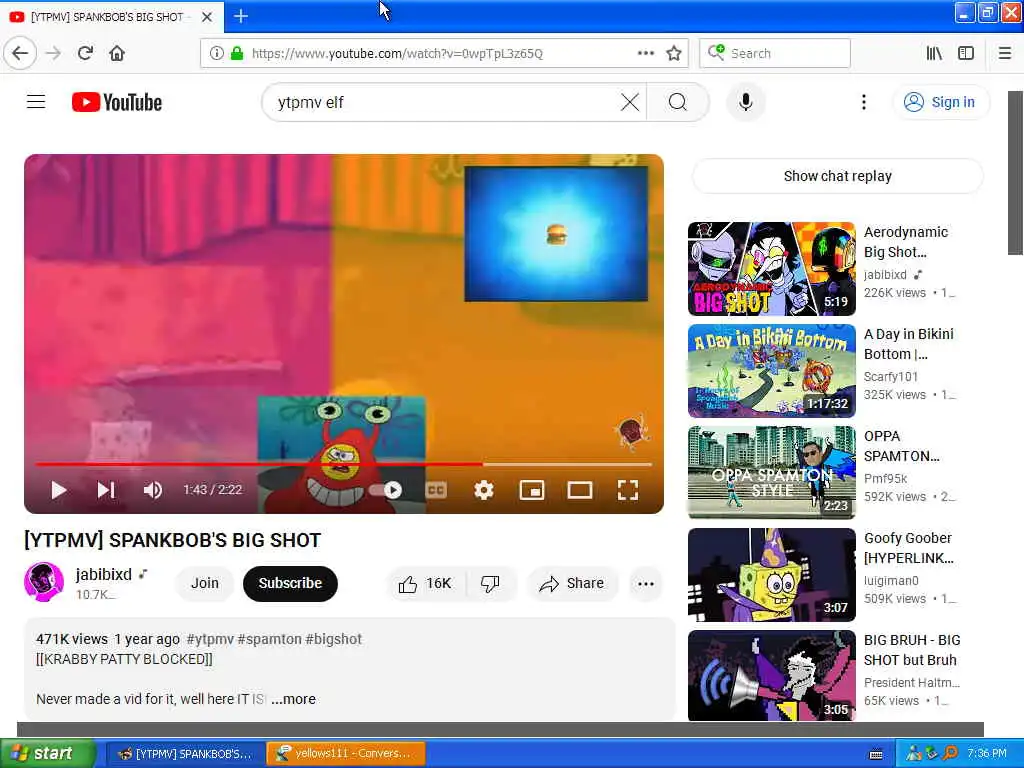Screen dimensions: 1024x768
Task: Seek along the red video progress bar
Action: click(344, 464)
